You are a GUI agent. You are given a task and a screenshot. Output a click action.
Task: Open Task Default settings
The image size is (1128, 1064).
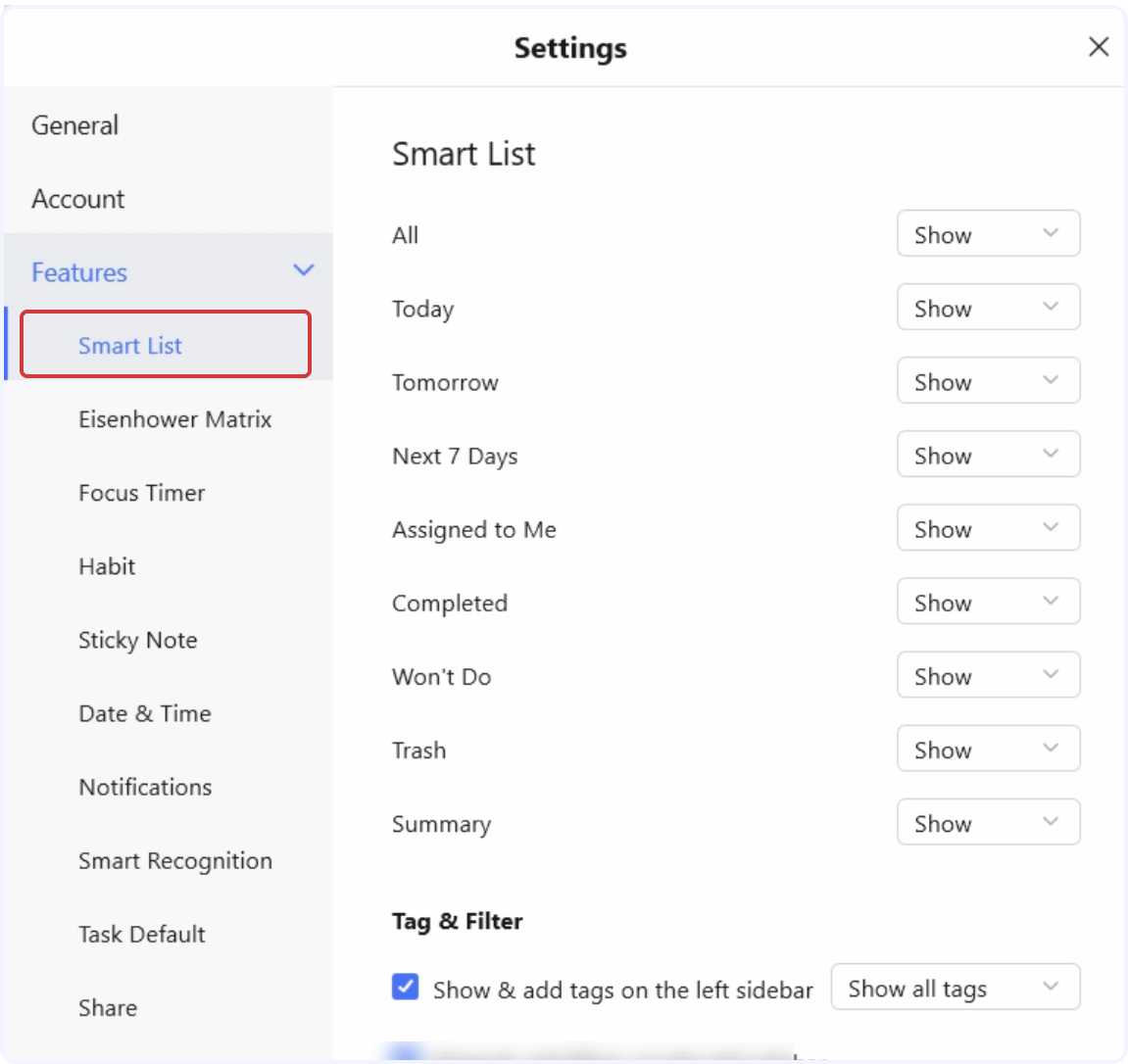pos(142,934)
